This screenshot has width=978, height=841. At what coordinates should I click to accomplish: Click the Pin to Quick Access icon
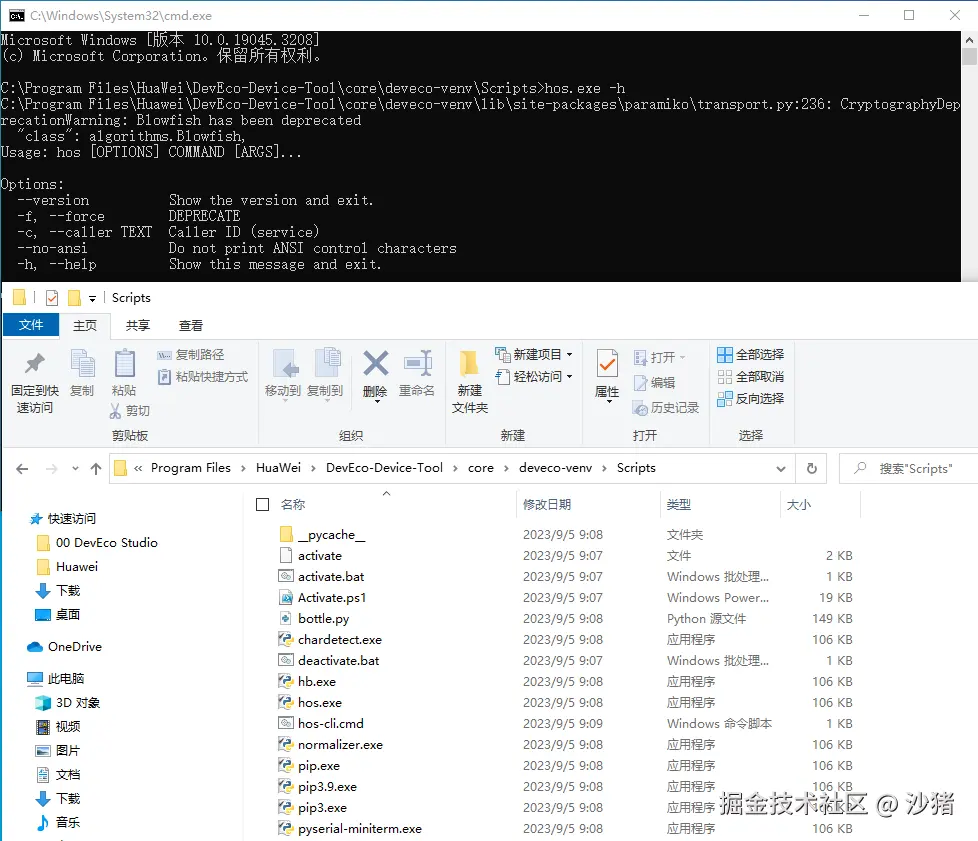35,363
